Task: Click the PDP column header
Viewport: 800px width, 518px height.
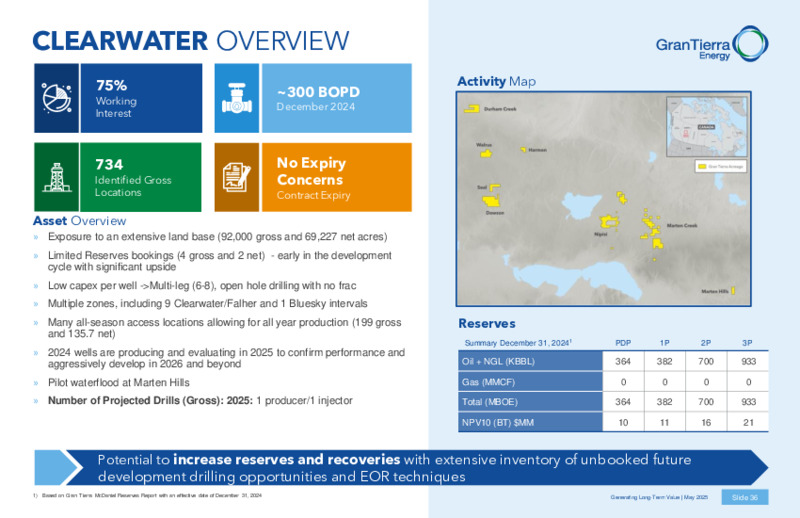Action: point(623,343)
